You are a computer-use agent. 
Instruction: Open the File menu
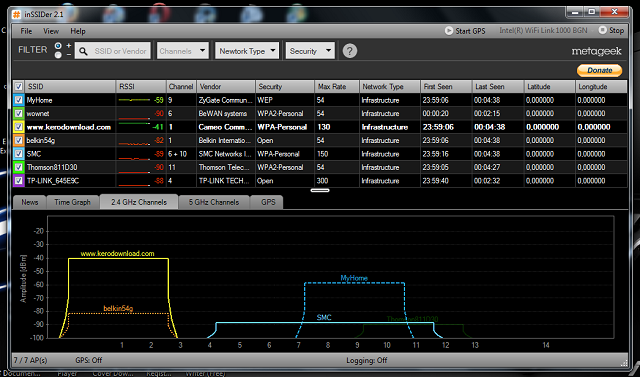(x=26, y=31)
